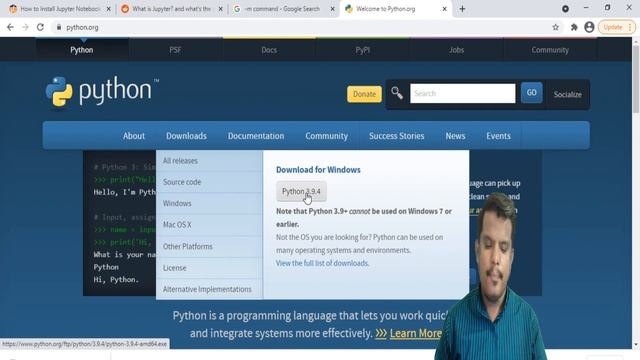
Task: Bookmark this page with the star icon
Action: [x=556, y=27]
